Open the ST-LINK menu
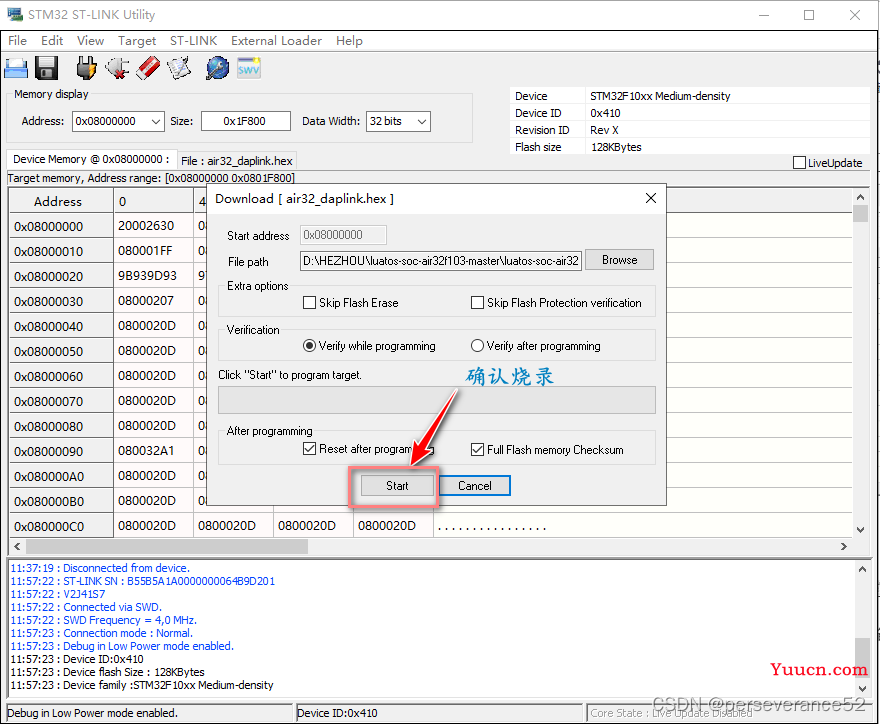This screenshot has width=880, height=724. pyautogui.click(x=194, y=41)
